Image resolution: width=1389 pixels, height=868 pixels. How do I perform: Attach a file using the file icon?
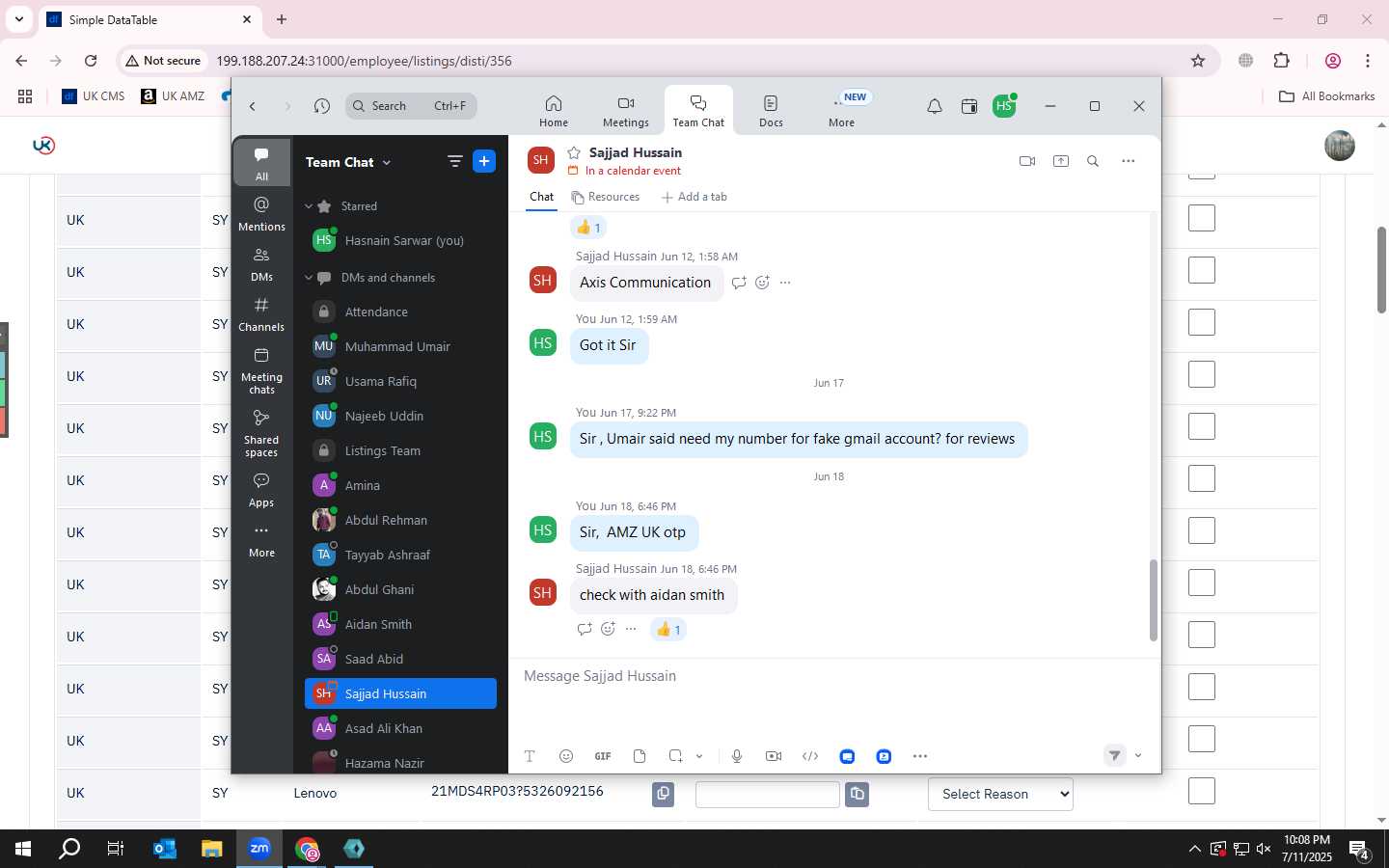click(x=640, y=756)
